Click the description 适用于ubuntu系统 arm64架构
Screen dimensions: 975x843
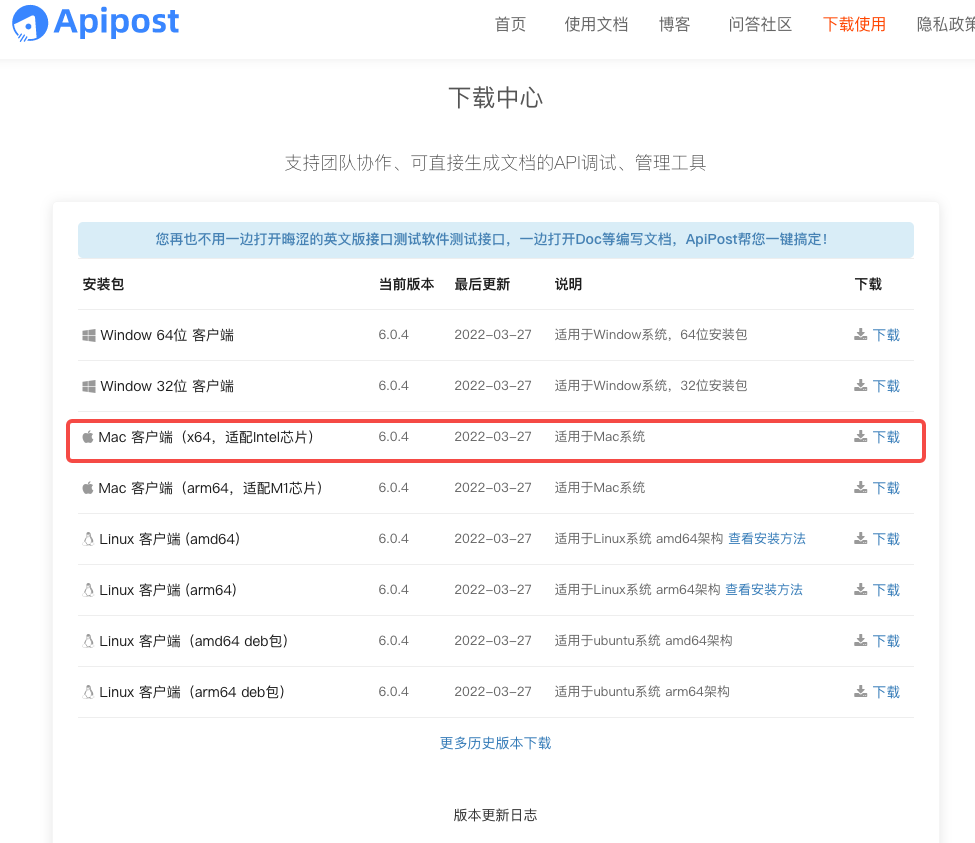tap(642, 691)
